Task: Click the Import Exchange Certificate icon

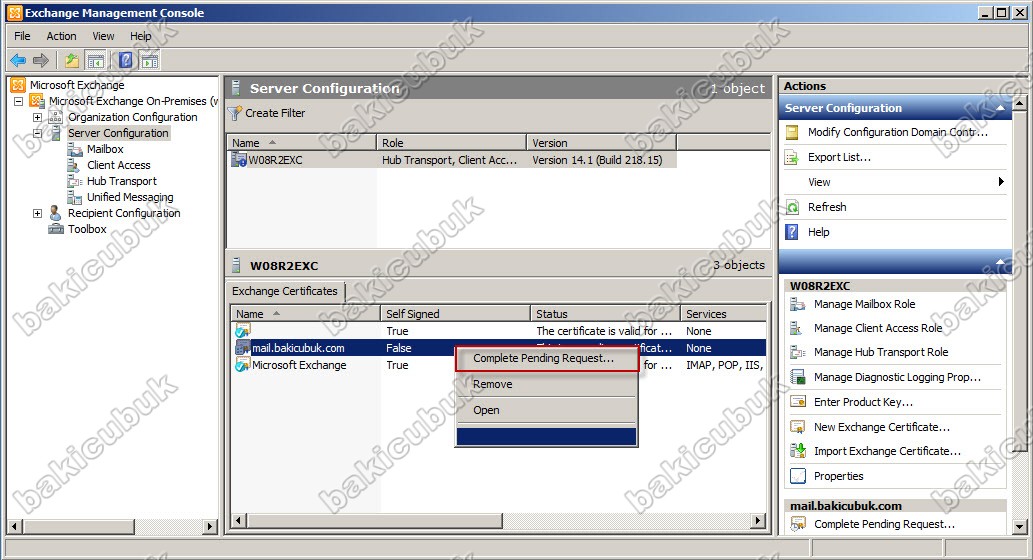Action: point(797,451)
